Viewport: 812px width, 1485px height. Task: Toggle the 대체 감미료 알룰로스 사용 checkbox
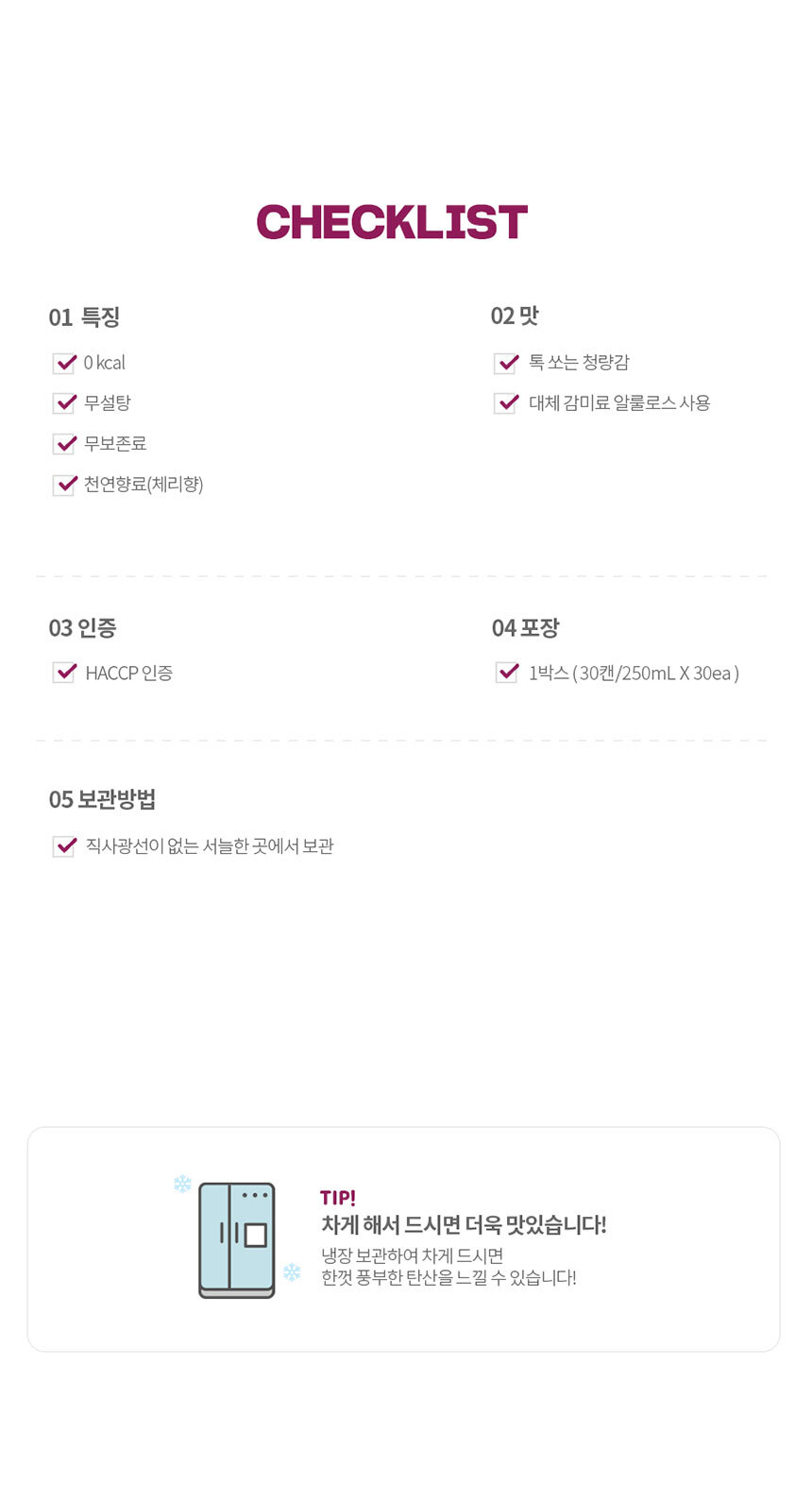click(x=506, y=403)
